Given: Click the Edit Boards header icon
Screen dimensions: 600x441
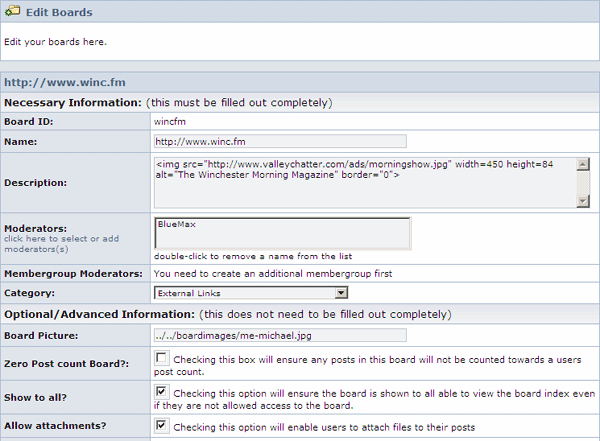Looking at the screenshot, I should coord(13,13).
